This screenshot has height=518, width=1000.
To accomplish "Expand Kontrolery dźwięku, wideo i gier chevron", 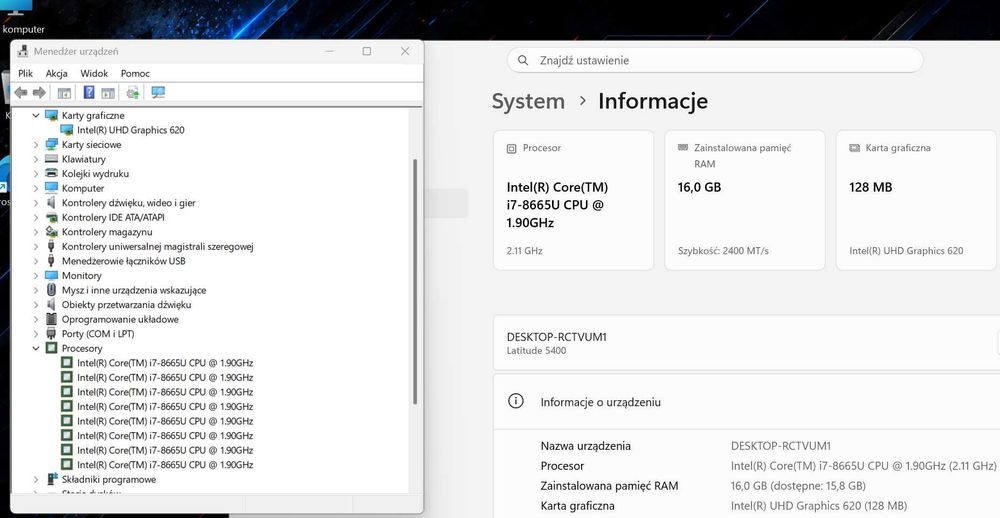I will click(36, 203).
